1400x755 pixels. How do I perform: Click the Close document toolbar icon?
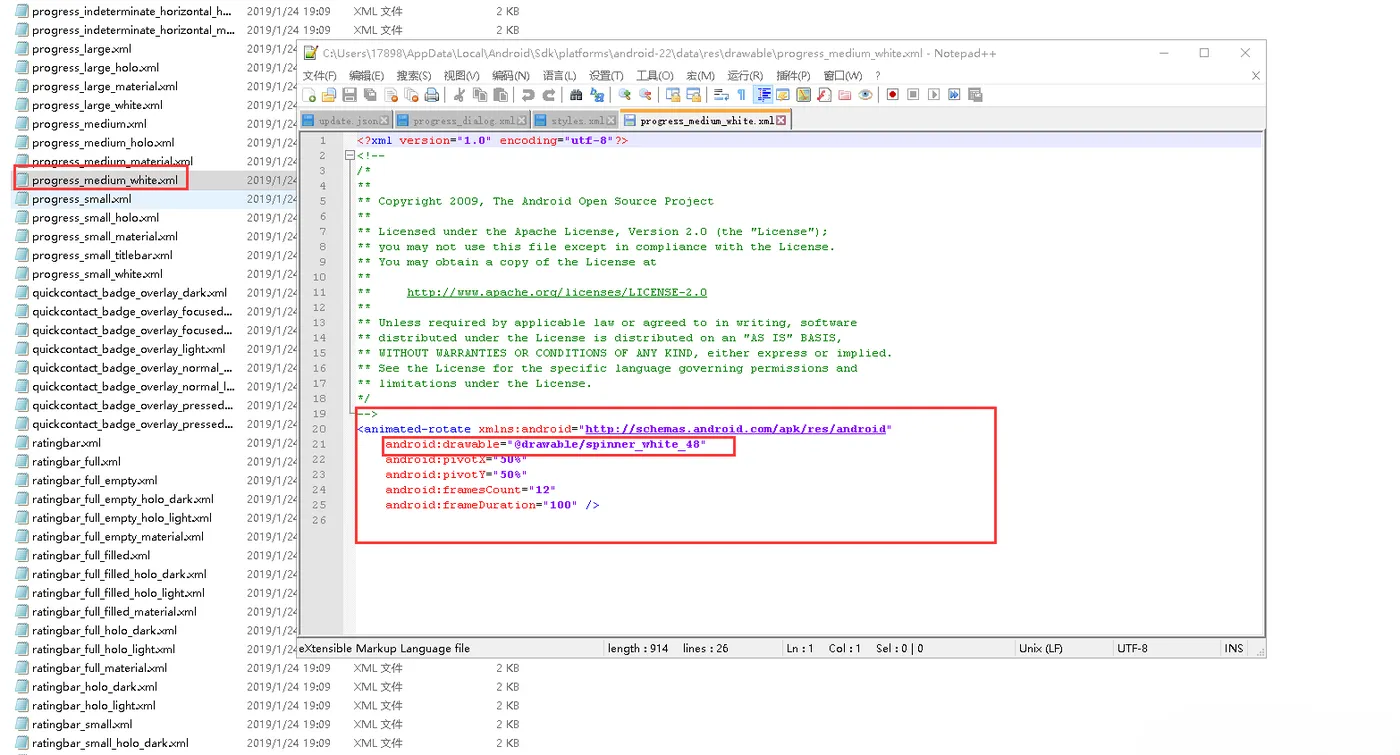click(x=391, y=95)
